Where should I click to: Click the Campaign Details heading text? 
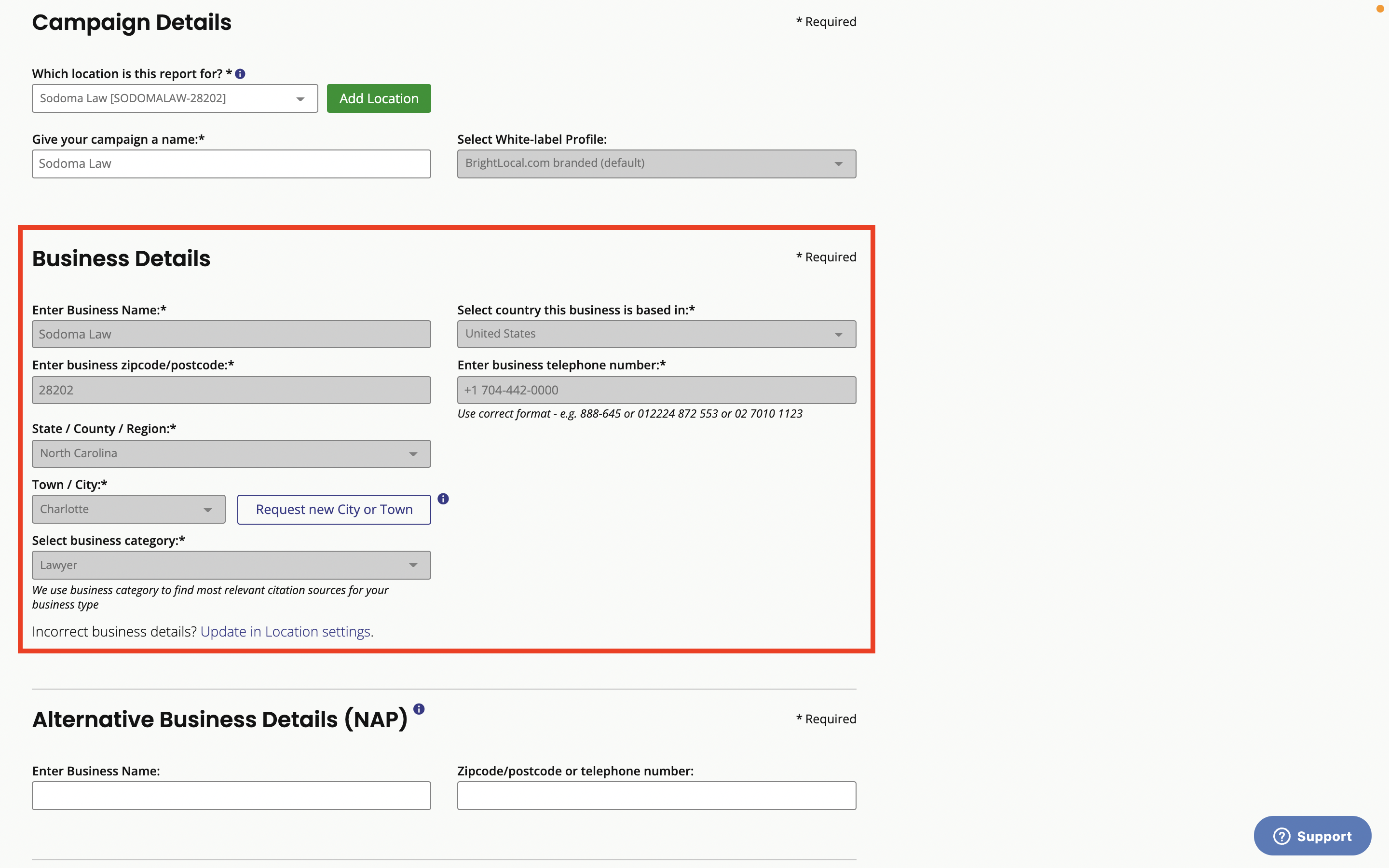[132, 22]
